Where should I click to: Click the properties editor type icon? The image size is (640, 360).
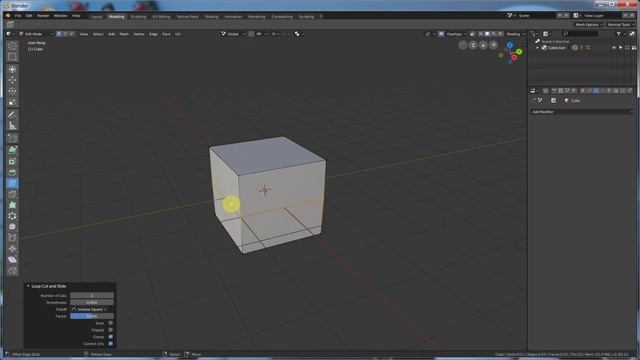(534, 91)
